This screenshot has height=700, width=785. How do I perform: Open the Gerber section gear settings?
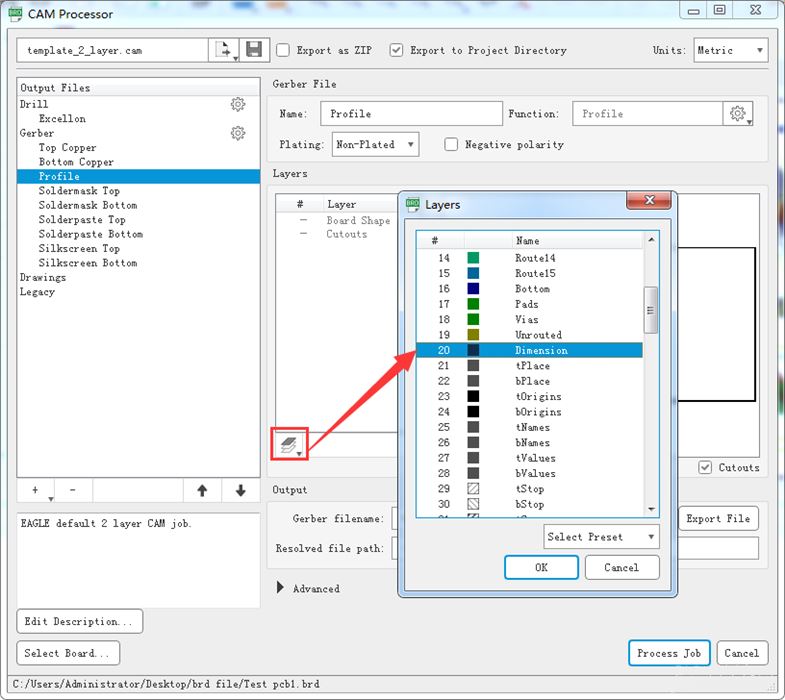(238, 133)
